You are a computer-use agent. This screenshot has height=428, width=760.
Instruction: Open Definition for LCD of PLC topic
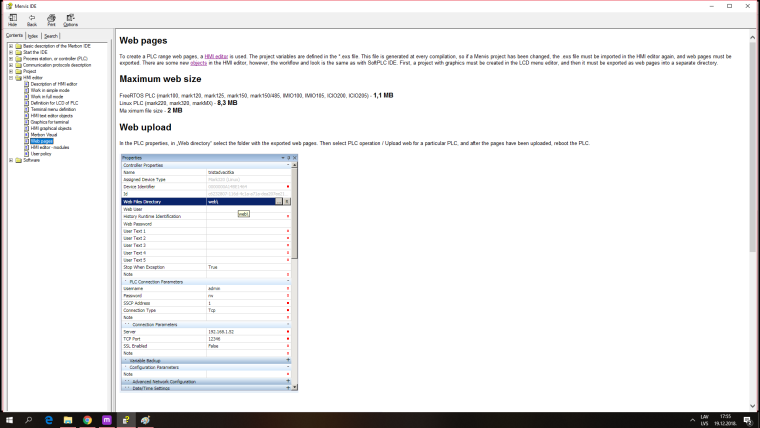pos(54,103)
